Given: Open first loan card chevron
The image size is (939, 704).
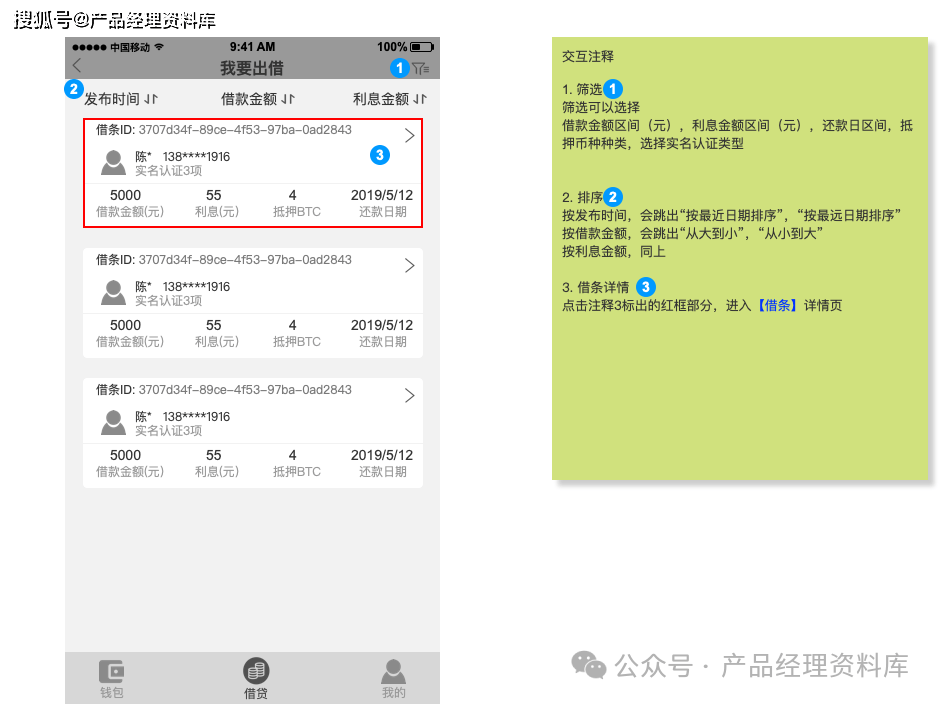Looking at the screenshot, I should 410,135.
